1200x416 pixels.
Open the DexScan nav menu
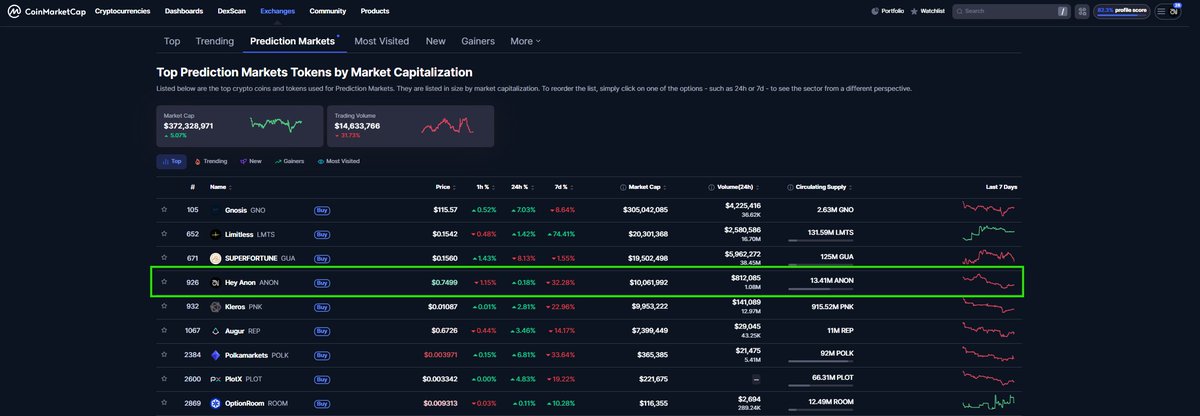pyautogui.click(x=231, y=11)
